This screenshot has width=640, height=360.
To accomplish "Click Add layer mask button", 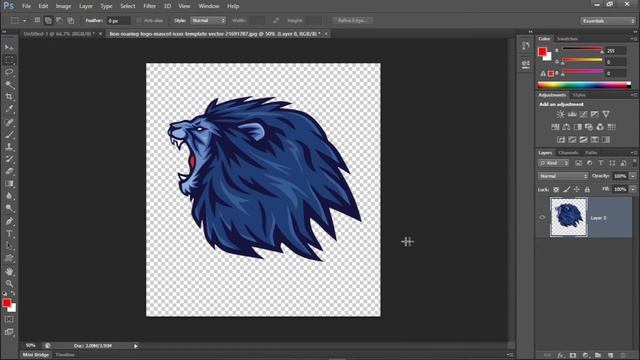I will click(x=573, y=356).
